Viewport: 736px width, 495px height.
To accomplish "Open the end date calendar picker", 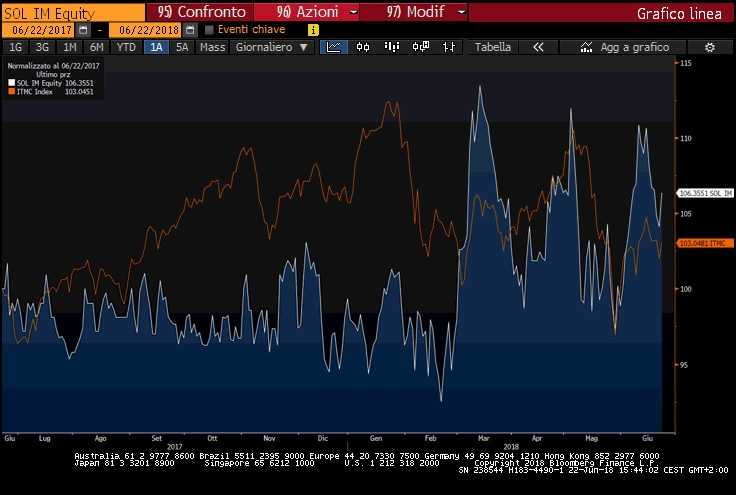I will [x=190, y=30].
